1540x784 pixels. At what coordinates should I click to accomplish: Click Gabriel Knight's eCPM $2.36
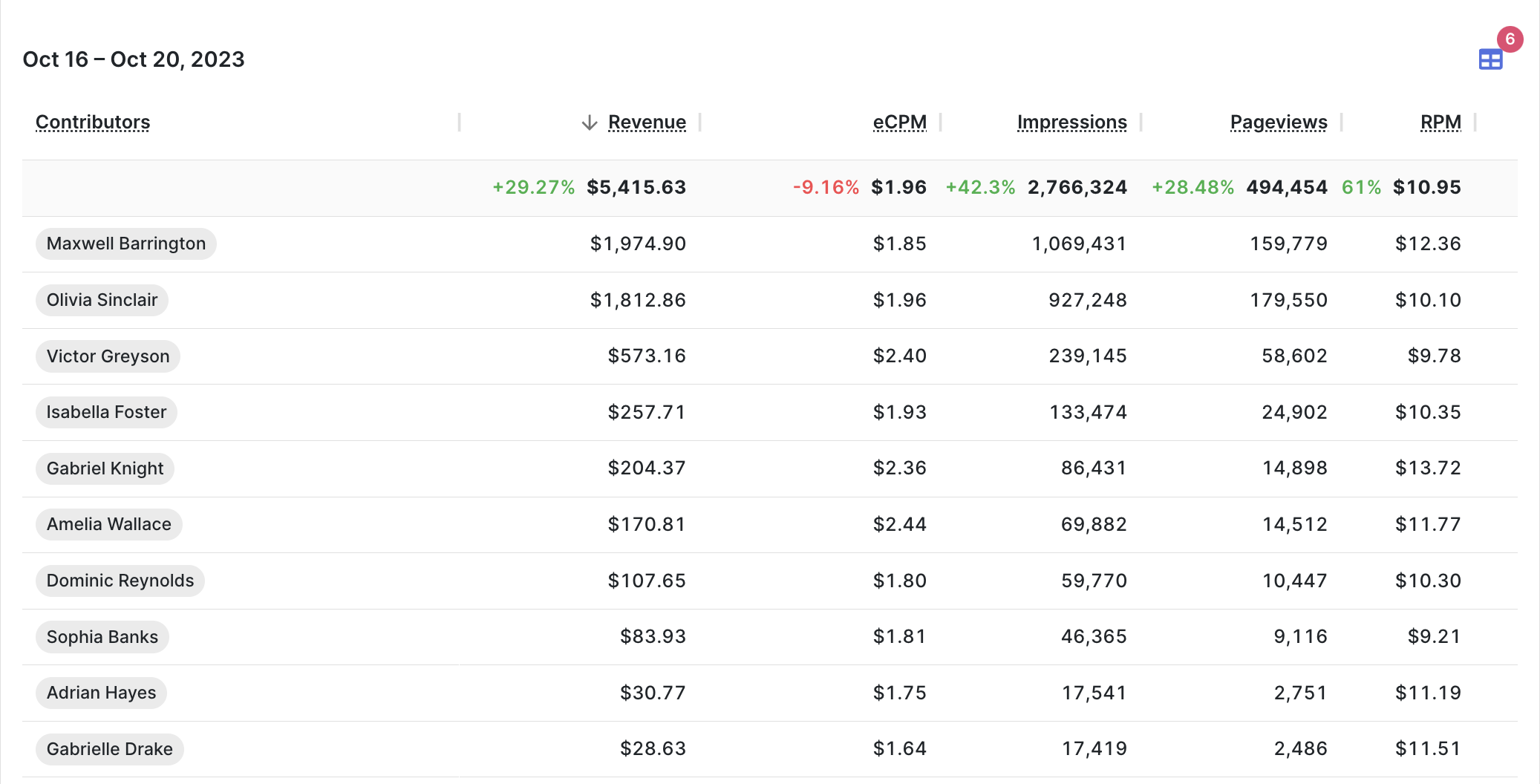(x=899, y=468)
